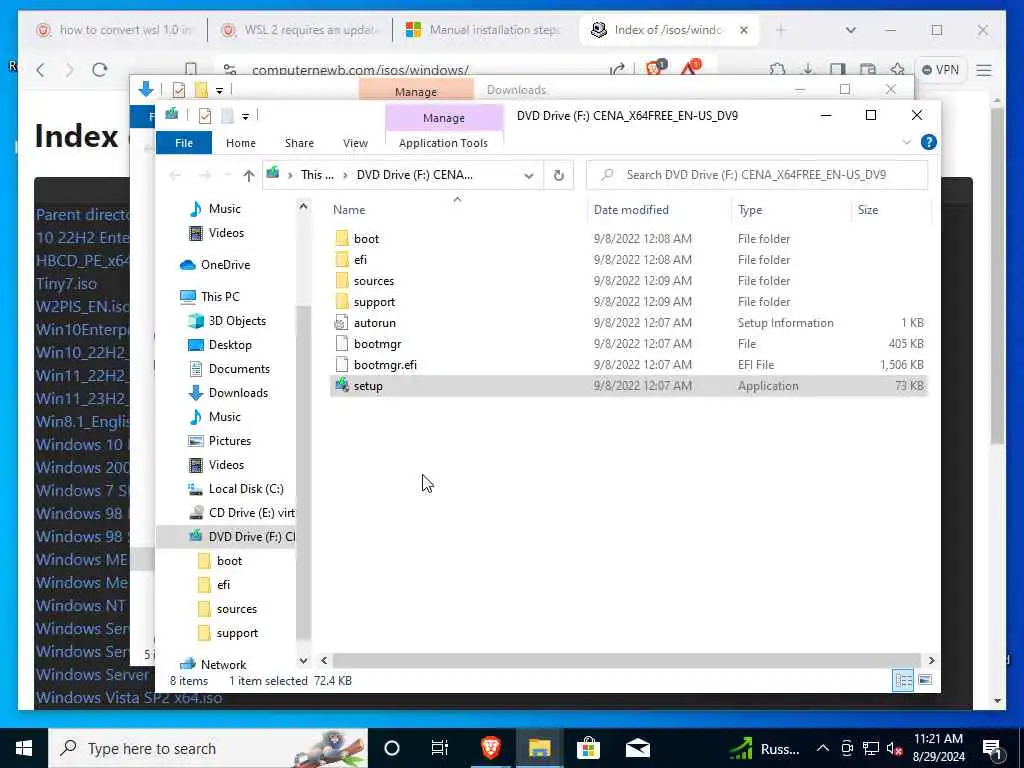Switch to details view layout icon
The height and width of the screenshot is (768, 1024).
tap(903, 680)
